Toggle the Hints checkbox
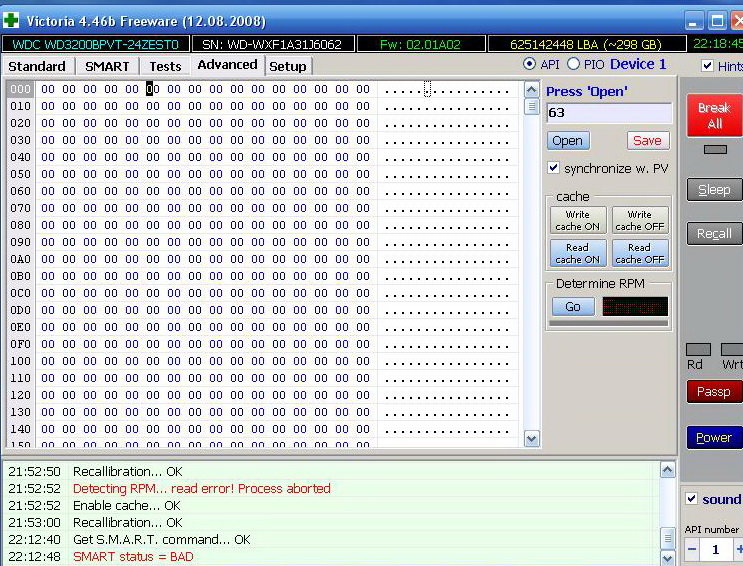This screenshot has height=566, width=743. click(708, 66)
